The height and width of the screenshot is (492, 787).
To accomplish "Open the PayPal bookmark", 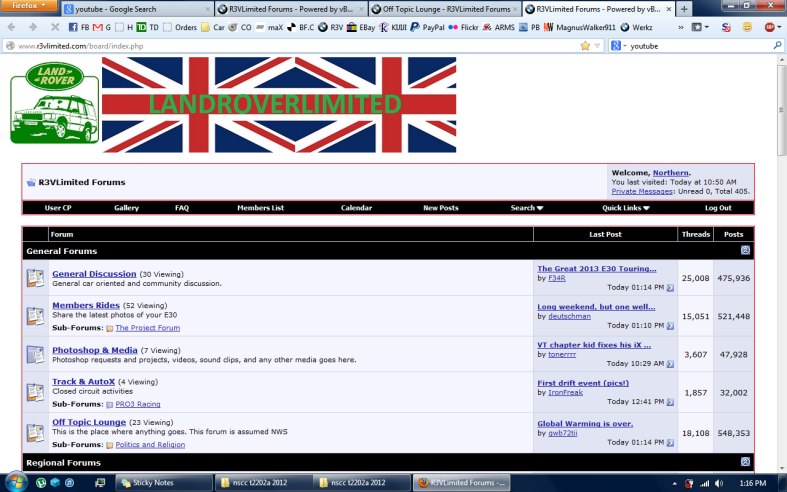I will click(427, 27).
